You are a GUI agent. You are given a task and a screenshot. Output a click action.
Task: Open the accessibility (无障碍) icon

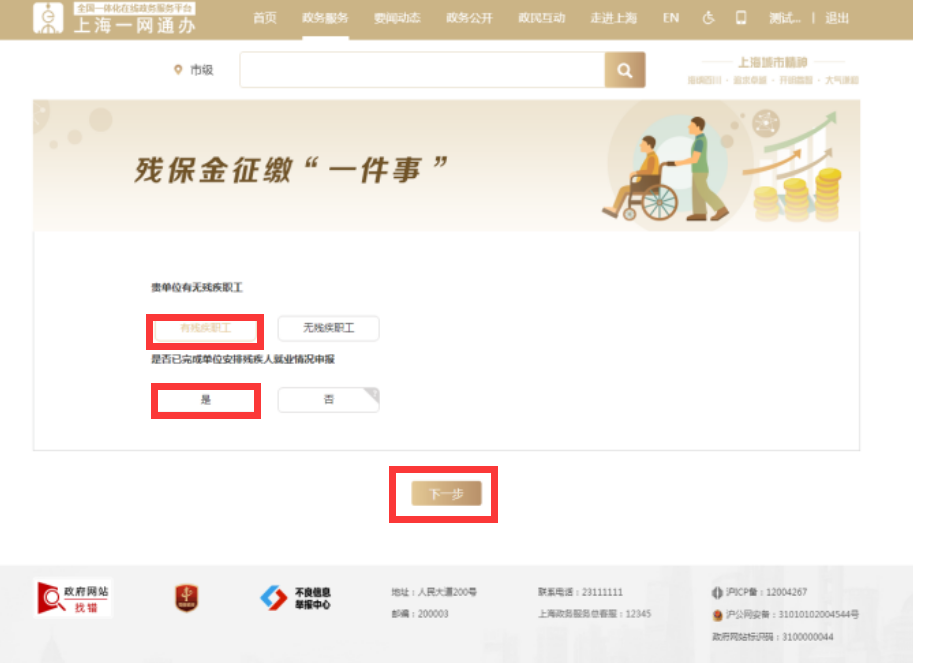point(709,17)
